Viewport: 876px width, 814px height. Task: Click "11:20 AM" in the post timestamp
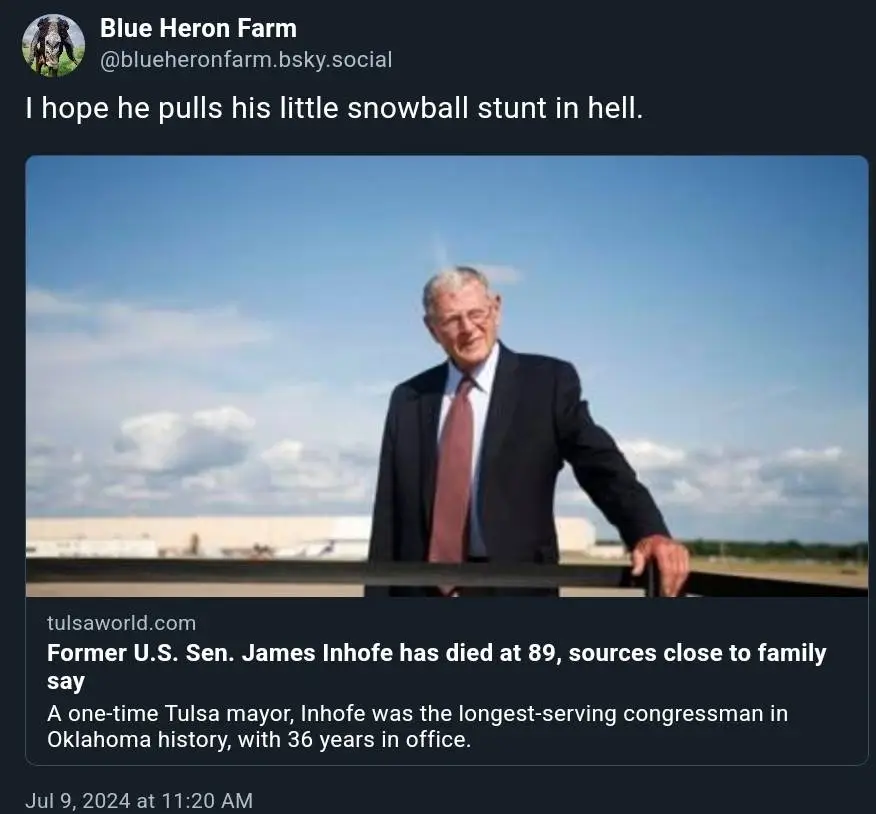[207, 801]
